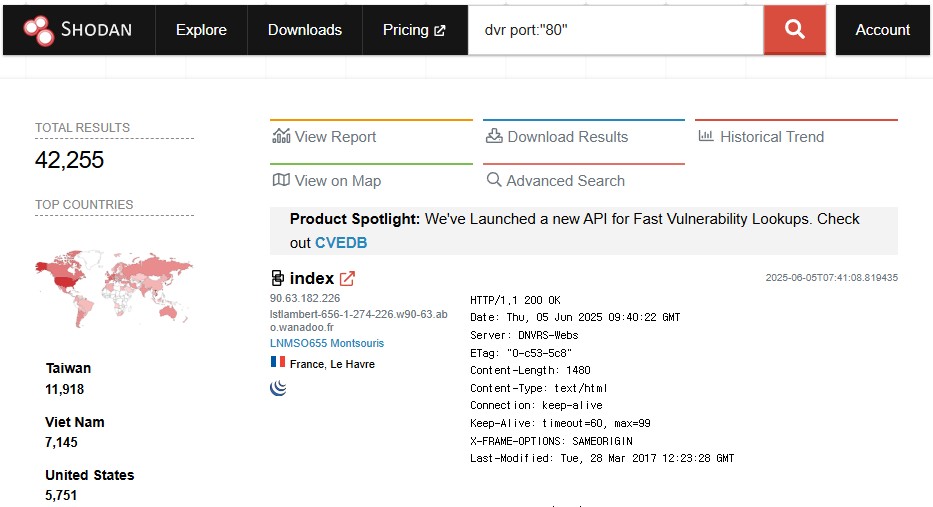Click the Connection: keep-alive line
Screen dimensions: 933x507
(536, 405)
